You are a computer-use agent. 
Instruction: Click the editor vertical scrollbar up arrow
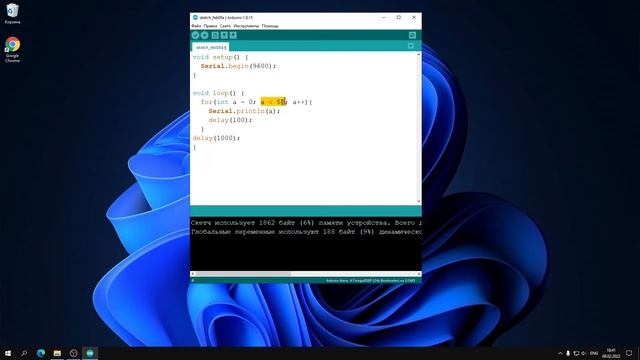pos(419,55)
